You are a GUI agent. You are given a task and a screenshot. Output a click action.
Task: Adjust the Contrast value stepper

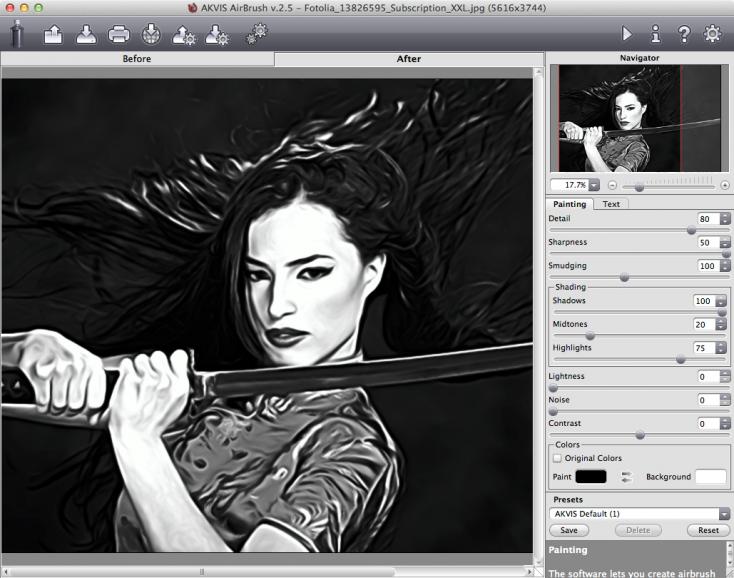pos(725,424)
